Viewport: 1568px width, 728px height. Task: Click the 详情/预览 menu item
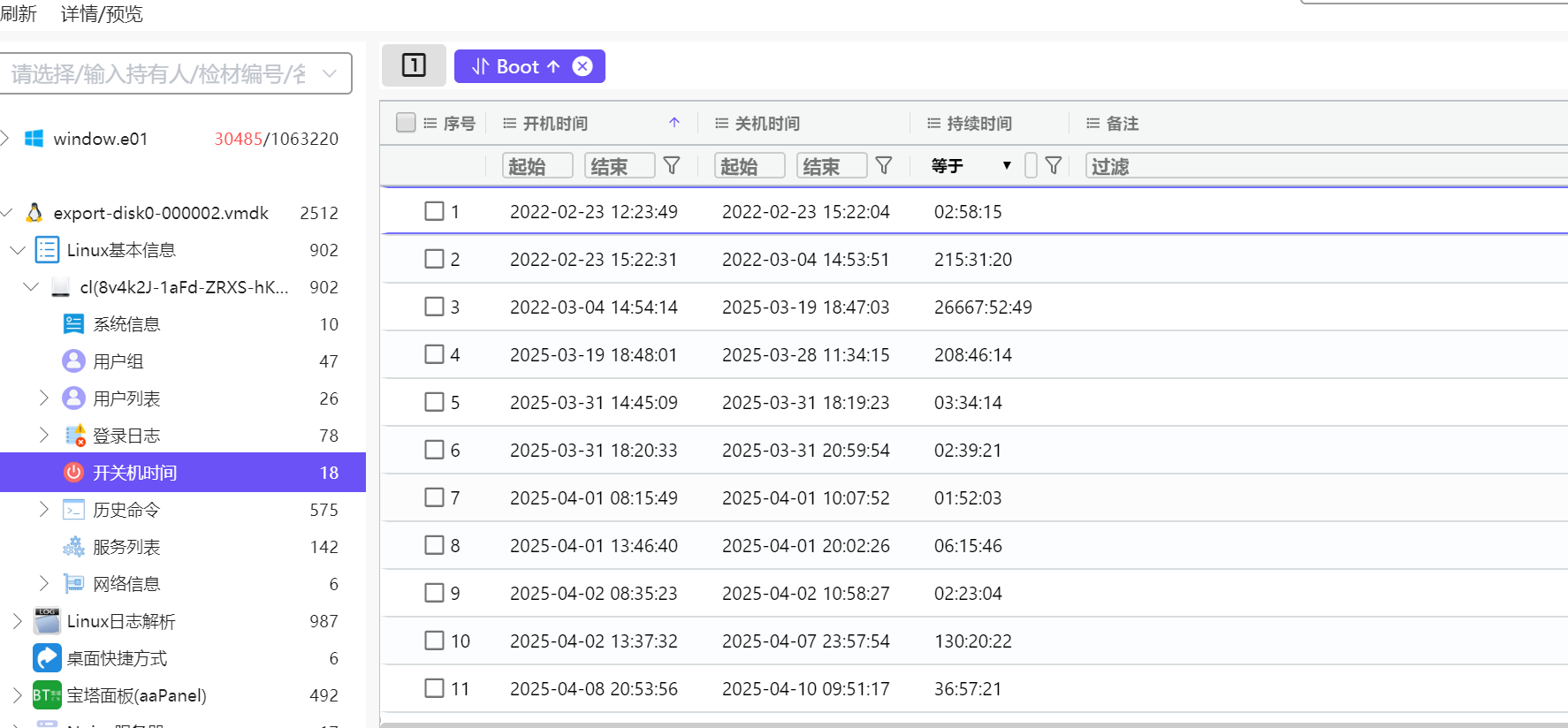[x=102, y=13]
